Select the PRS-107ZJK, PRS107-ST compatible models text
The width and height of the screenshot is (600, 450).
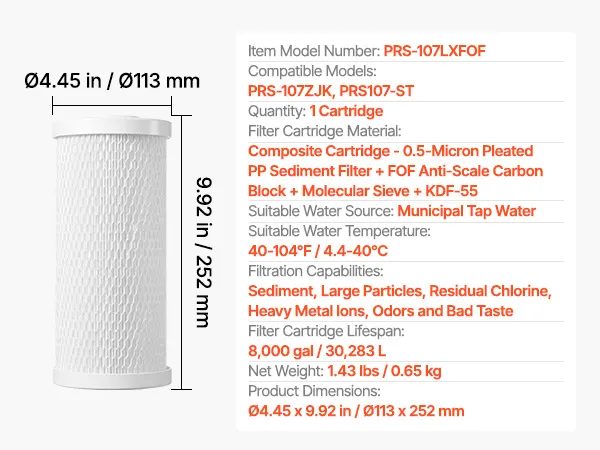pyautogui.click(x=331, y=91)
